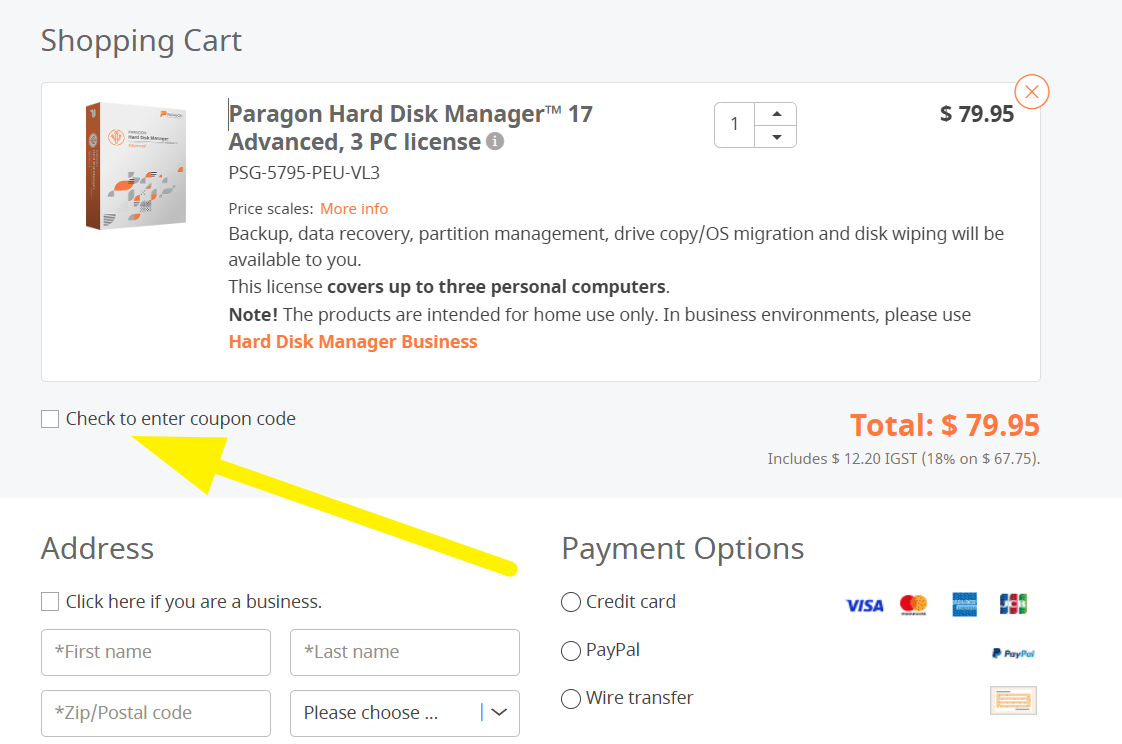Select PayPal payment option
This screenshot has width=1122, height=744.
point(570,651)
